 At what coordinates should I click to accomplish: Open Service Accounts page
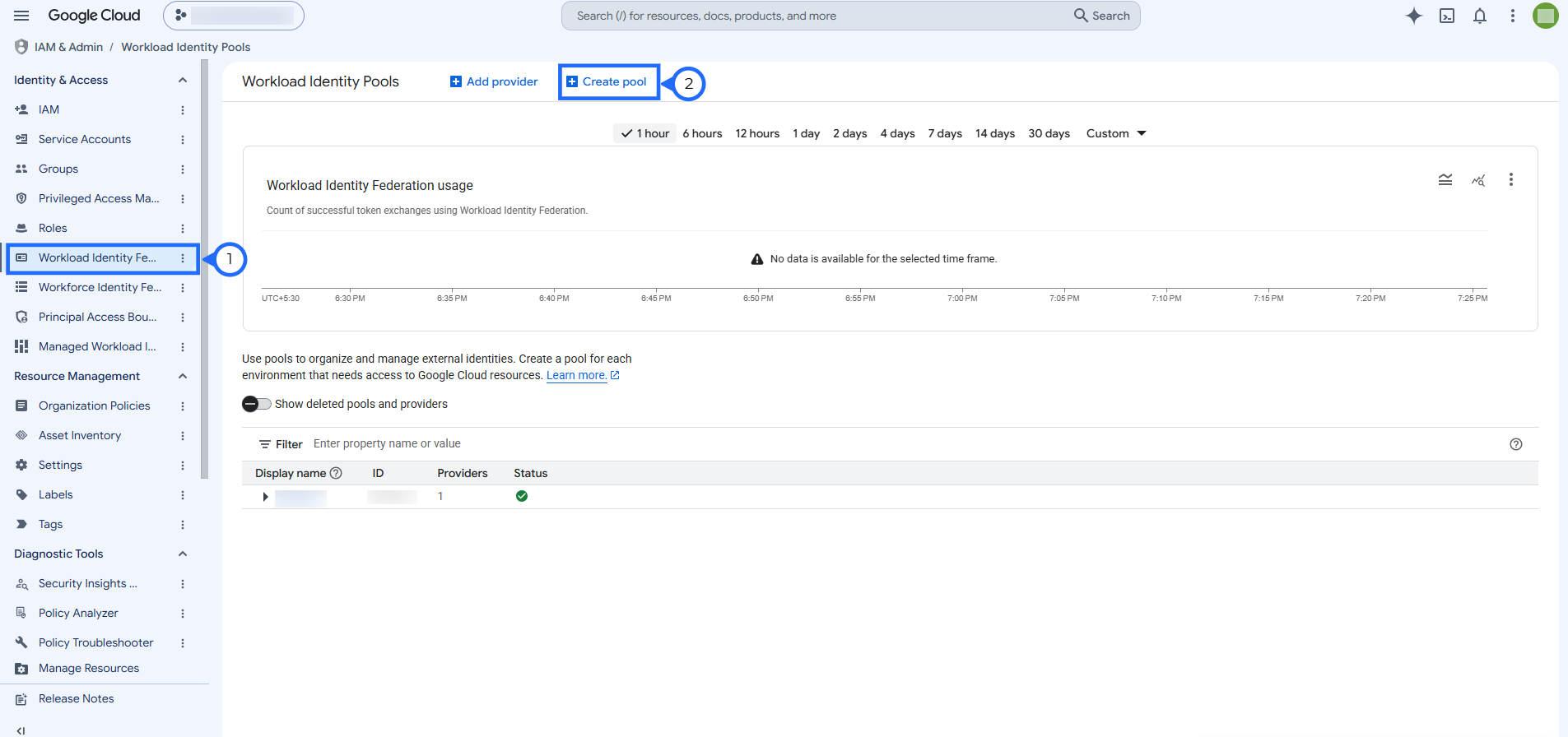coord(85,139)
